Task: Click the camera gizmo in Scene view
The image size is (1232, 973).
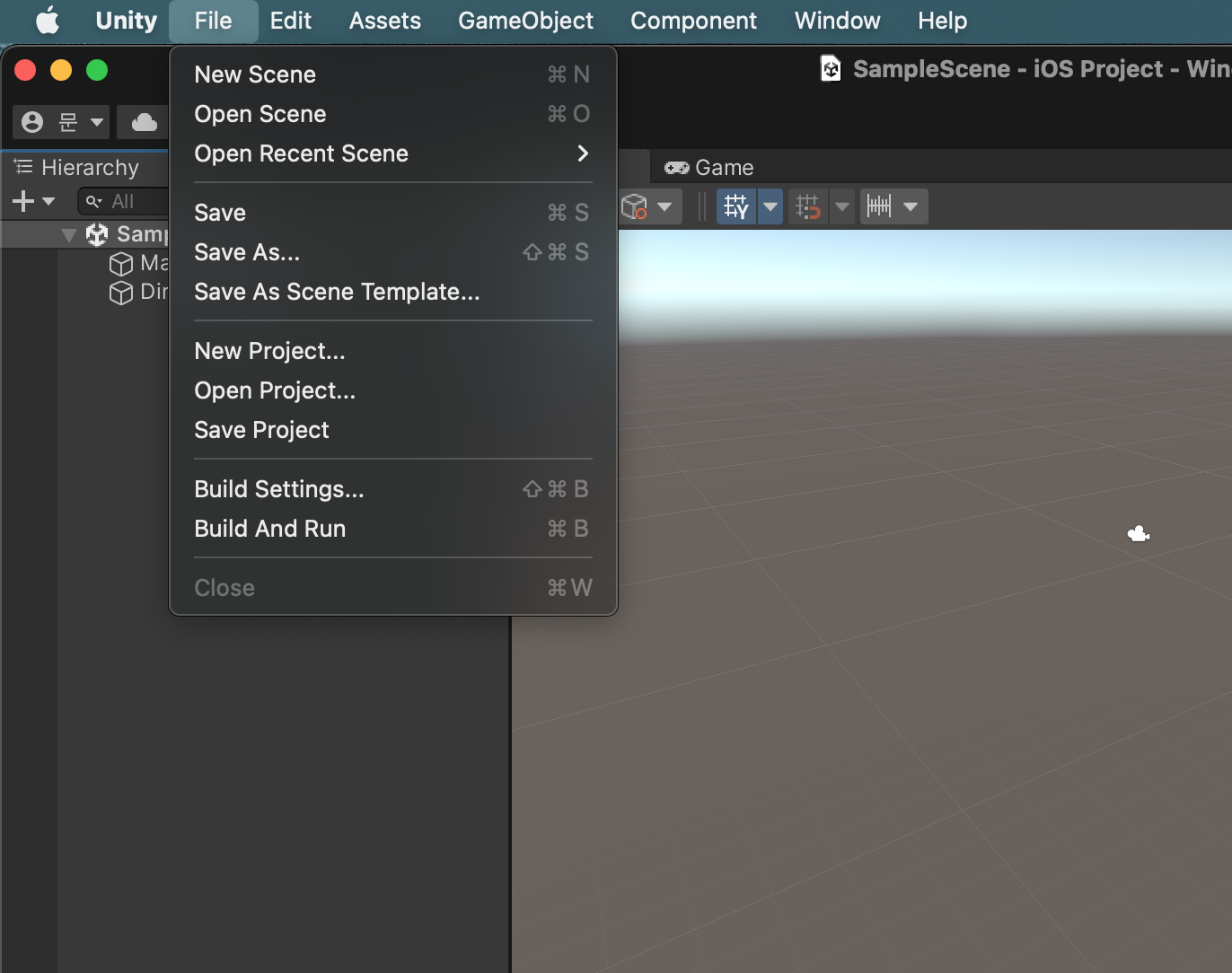Action: [x=1139, y=534]
